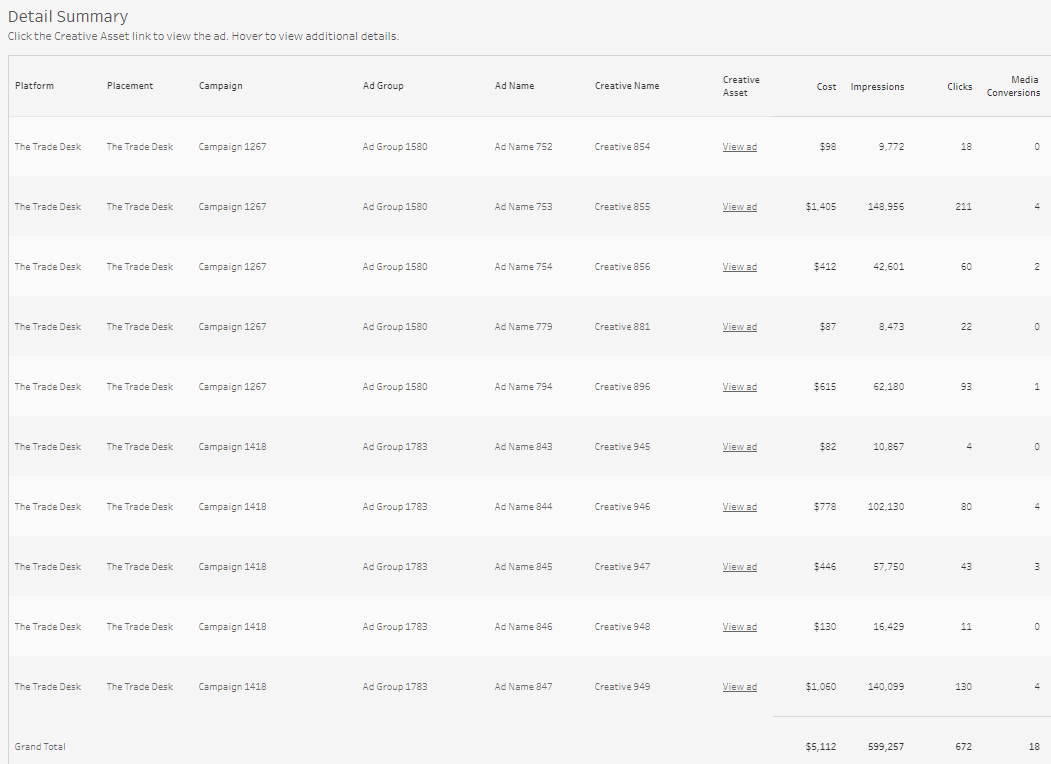Image resolution: width=1051 pixels, height=764 pixels.
Task: Select the Ad Name 847 cell
Action: [523, 687]
